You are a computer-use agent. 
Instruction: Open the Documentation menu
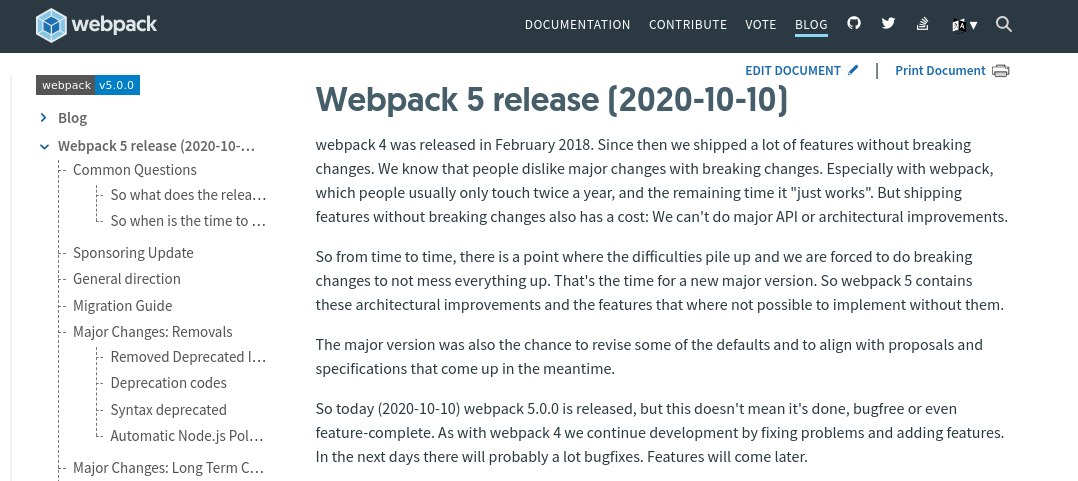pos(577,25)
